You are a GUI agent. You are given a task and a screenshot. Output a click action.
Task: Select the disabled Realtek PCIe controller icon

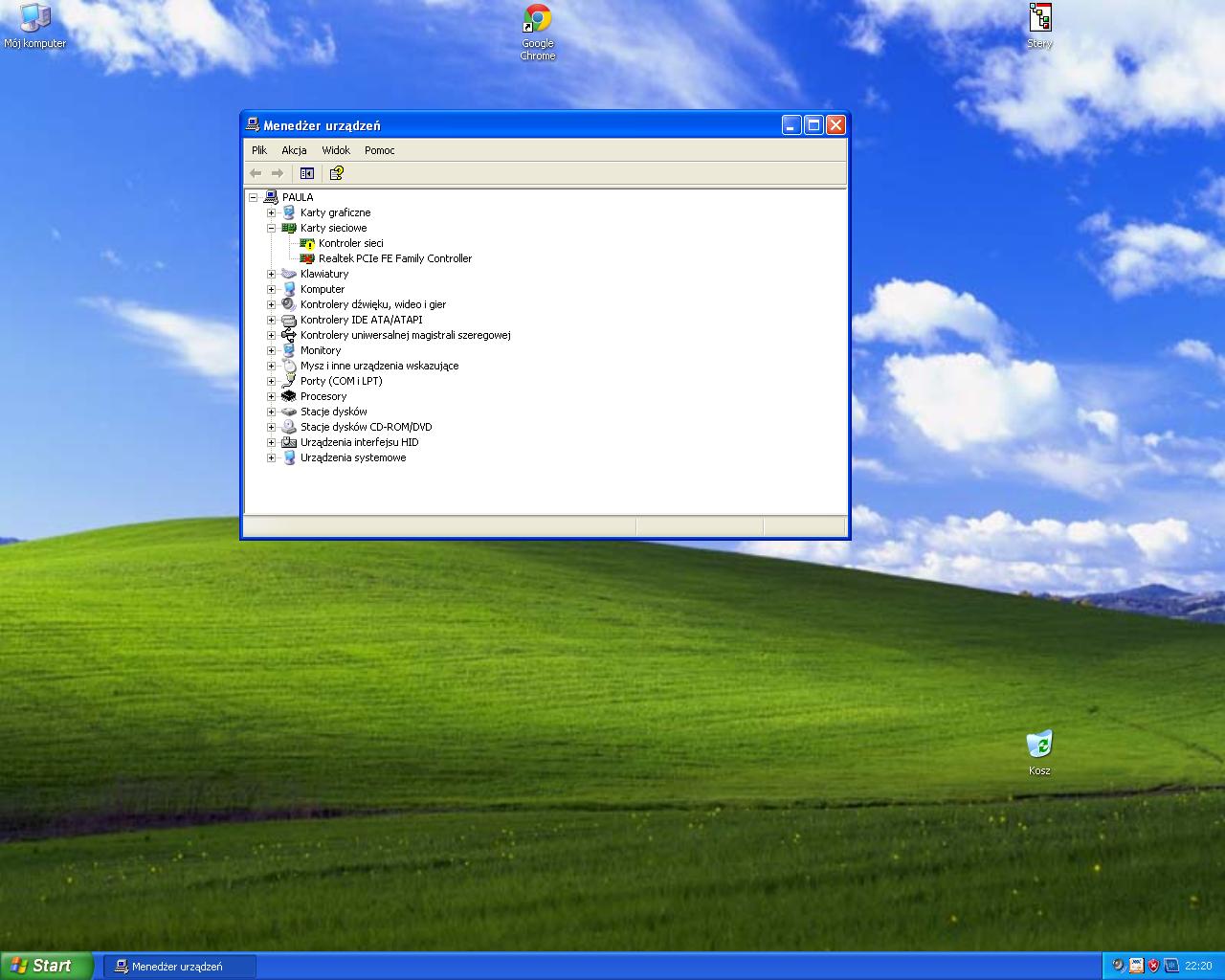[307, 258]
